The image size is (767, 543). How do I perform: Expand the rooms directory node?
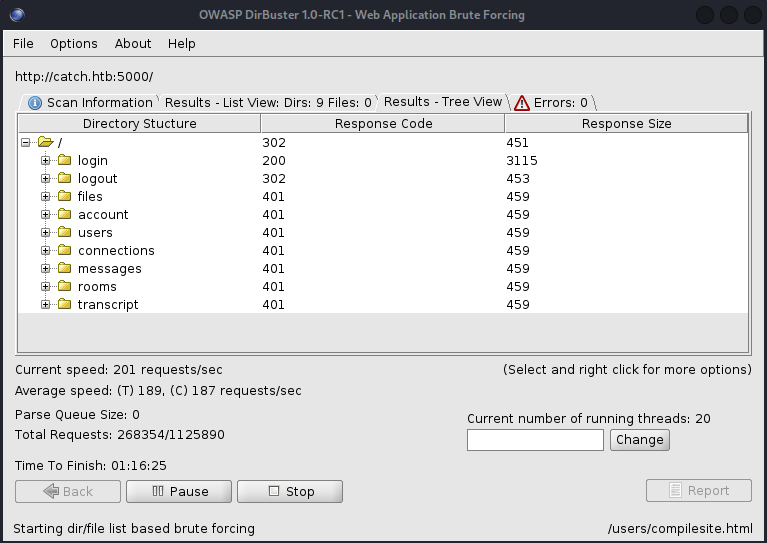click(x=45, y=287)
